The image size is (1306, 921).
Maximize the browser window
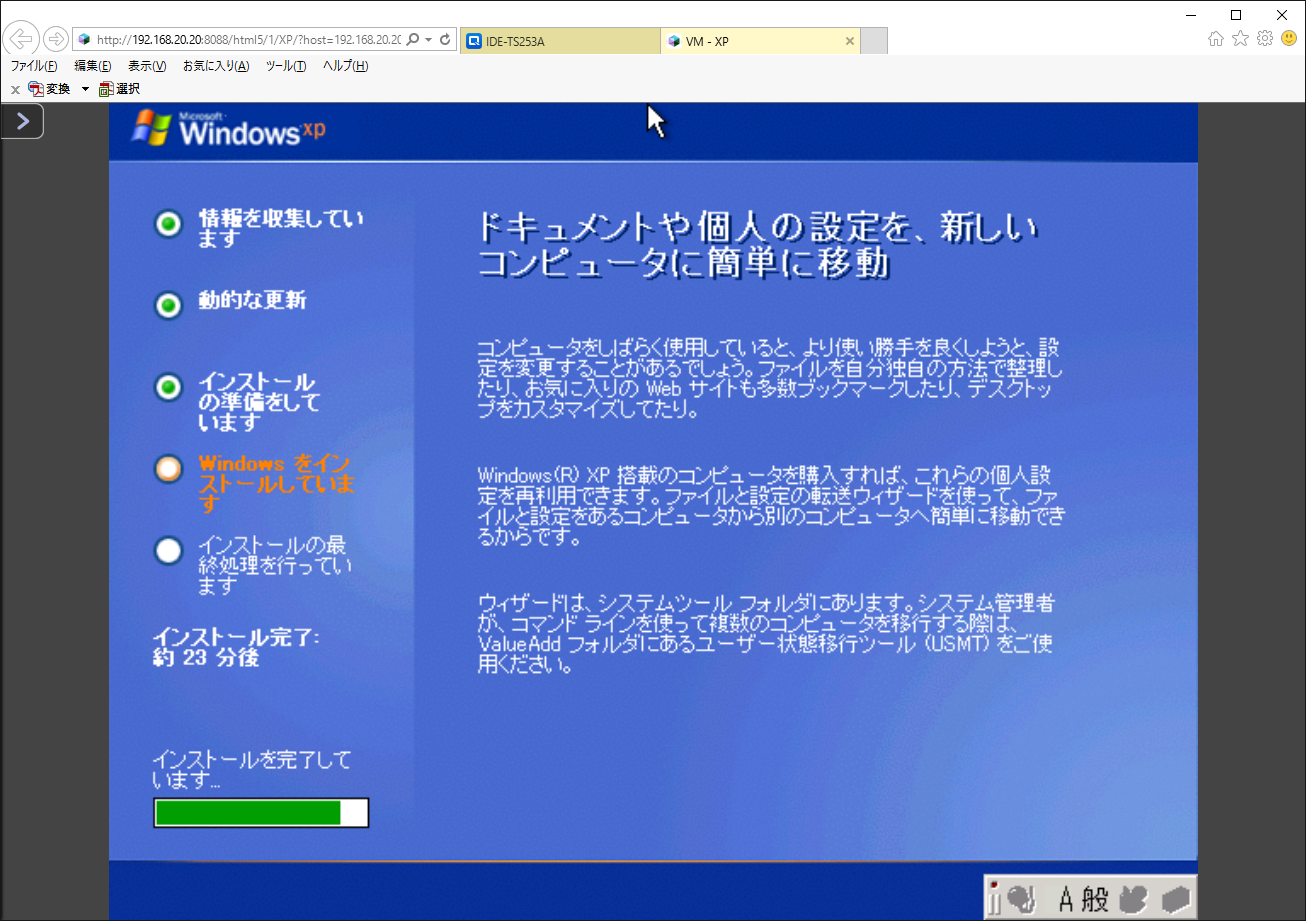click(1236, 15)
